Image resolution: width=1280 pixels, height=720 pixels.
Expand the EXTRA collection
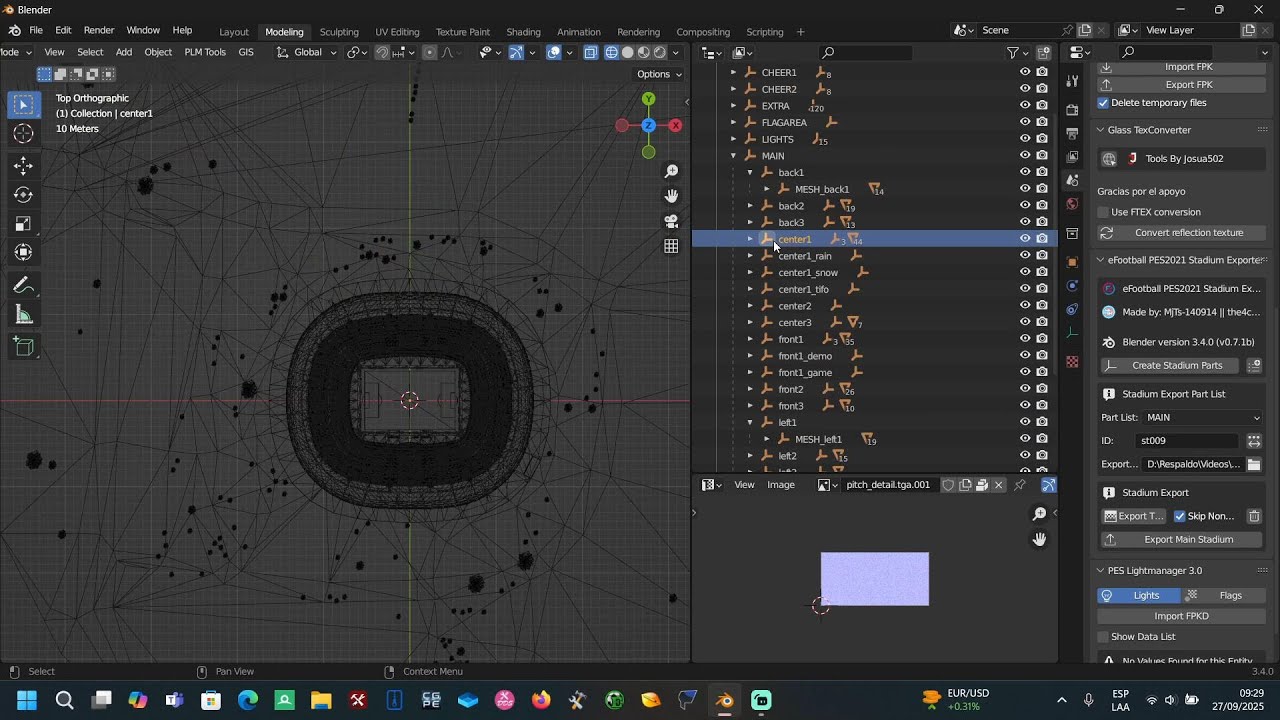(733, 106)
